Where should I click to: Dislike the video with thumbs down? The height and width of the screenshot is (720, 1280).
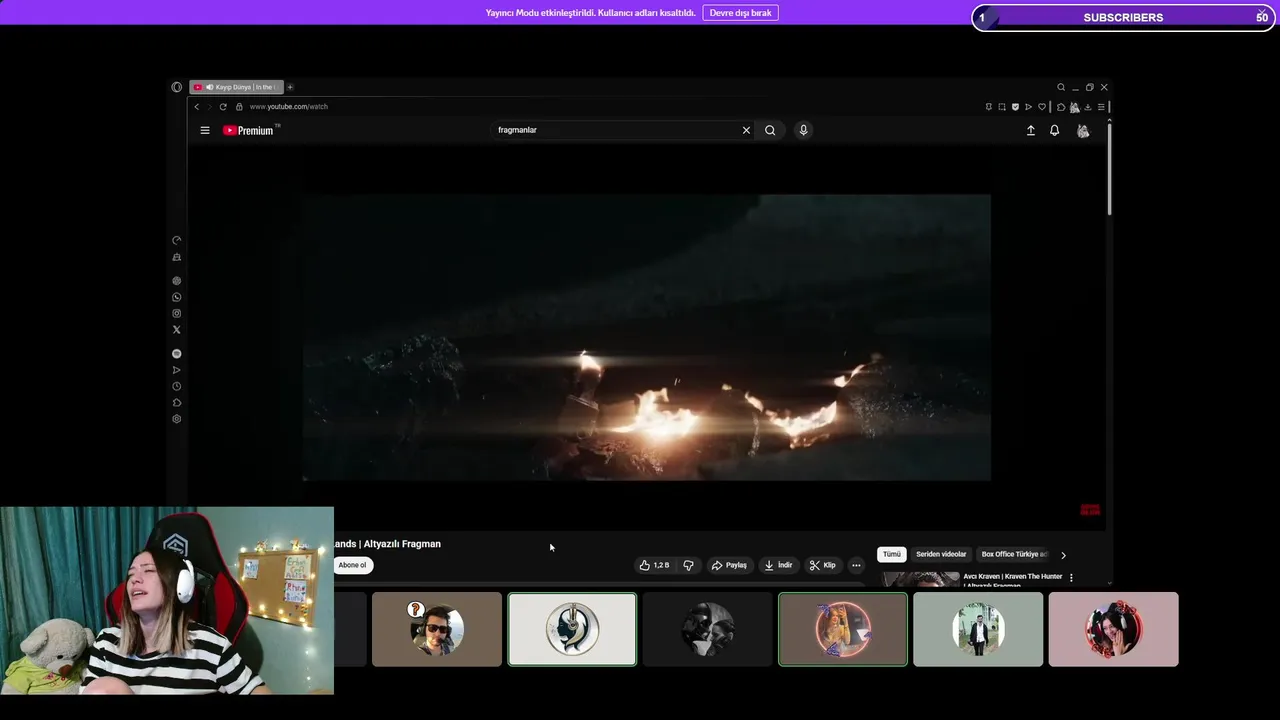pos(688,565)
